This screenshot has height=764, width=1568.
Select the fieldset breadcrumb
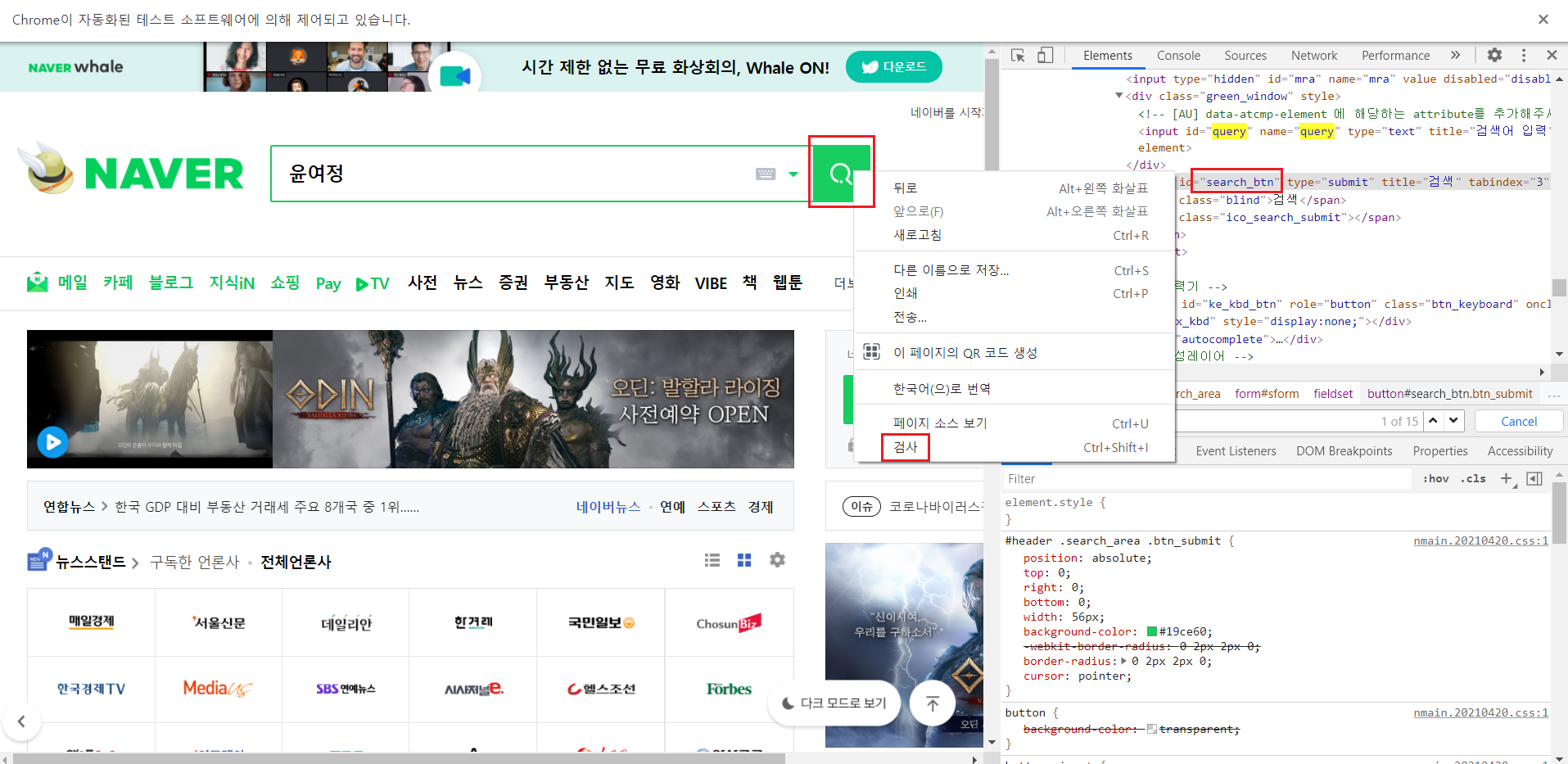[1333, 394]
